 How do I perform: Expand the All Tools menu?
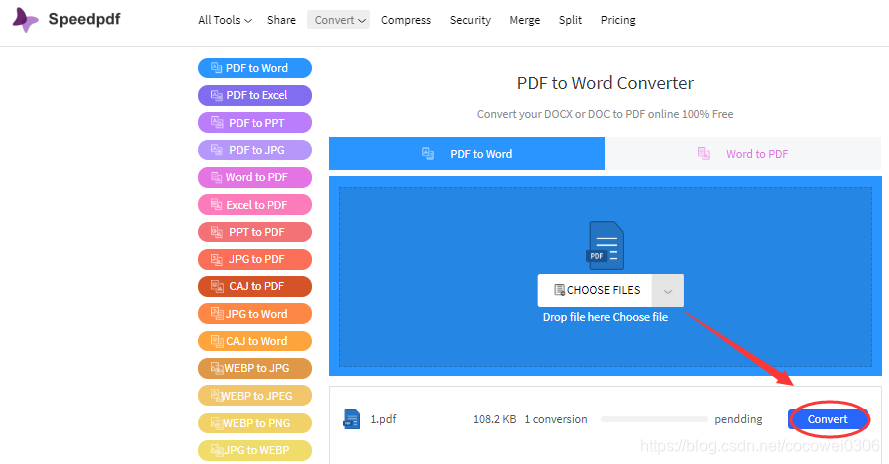225,20
